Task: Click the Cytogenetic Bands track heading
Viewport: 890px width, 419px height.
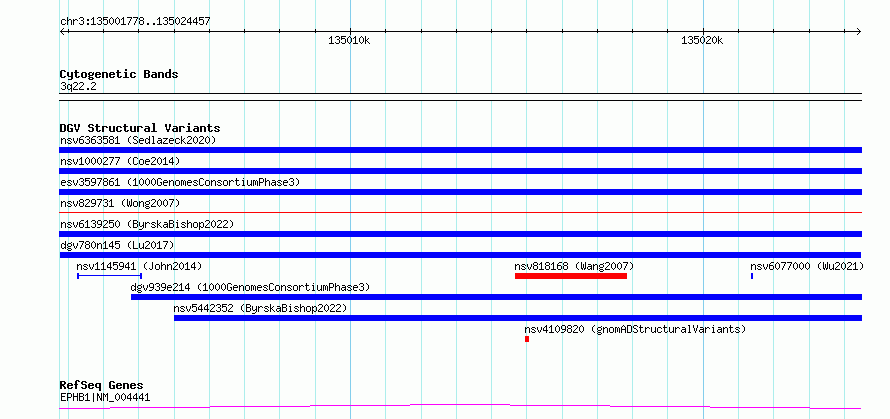Action: click(x=119, y=74)
